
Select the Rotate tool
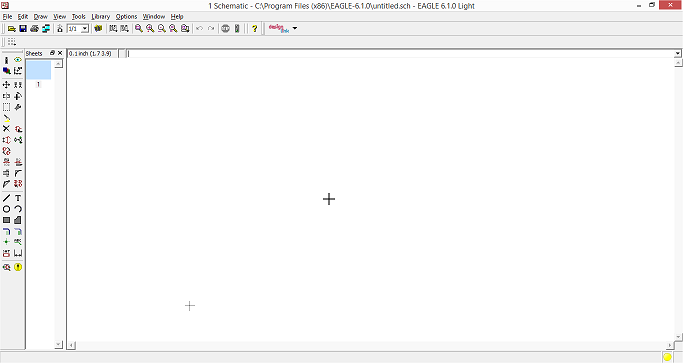click(18, 96)
